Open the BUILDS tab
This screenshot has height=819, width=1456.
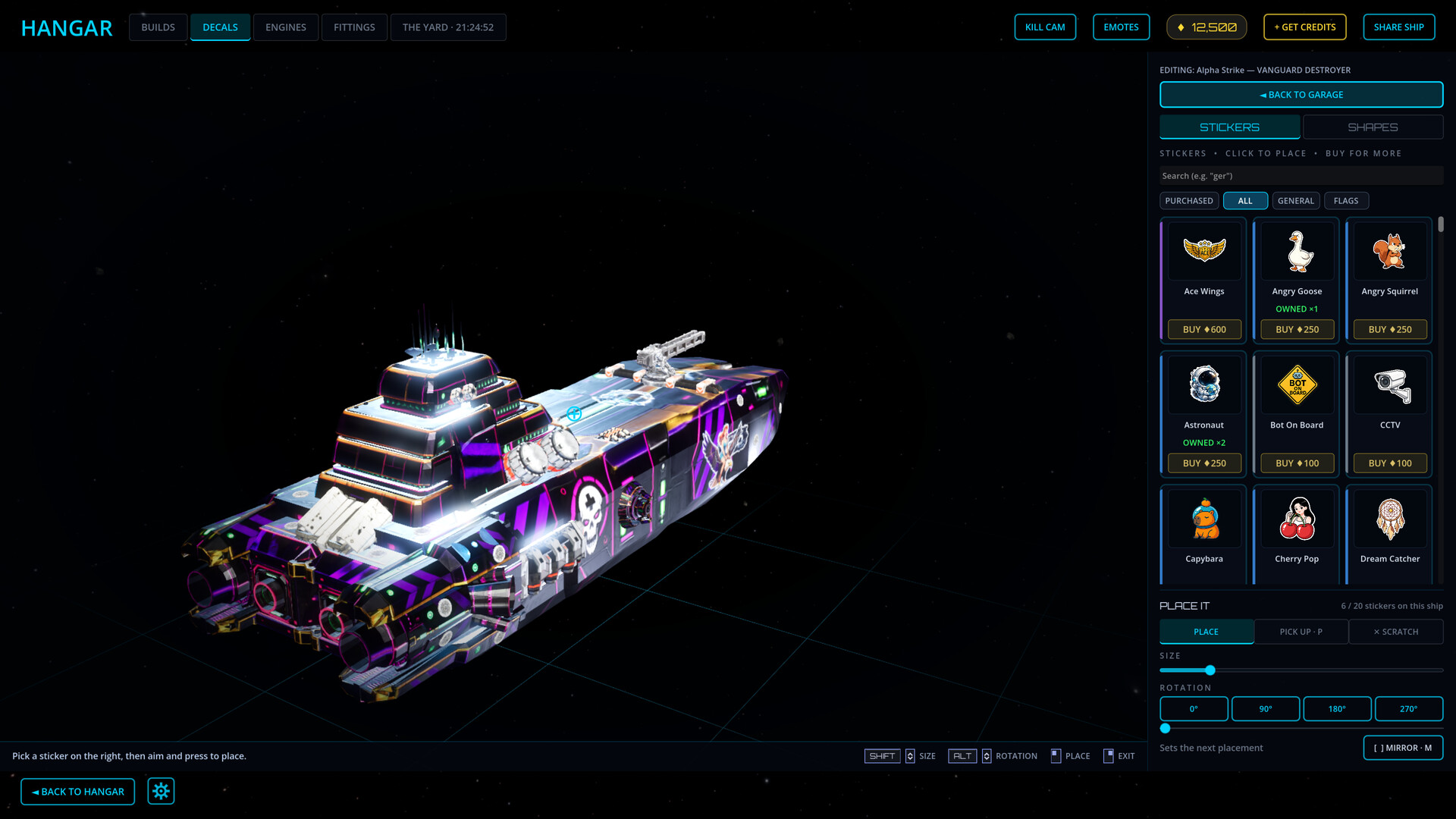158,27
